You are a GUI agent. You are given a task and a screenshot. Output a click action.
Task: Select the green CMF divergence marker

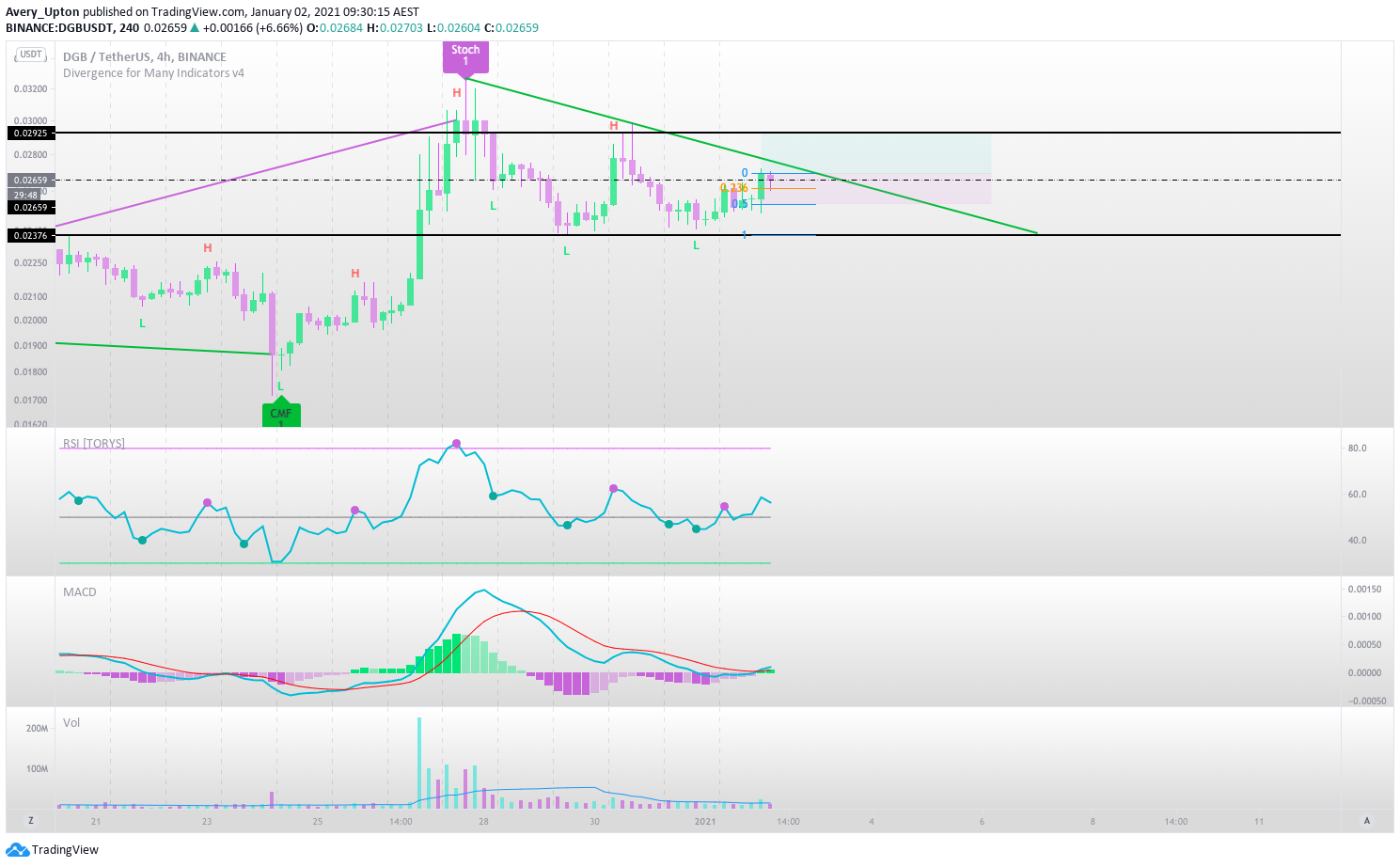pos(280,413)
